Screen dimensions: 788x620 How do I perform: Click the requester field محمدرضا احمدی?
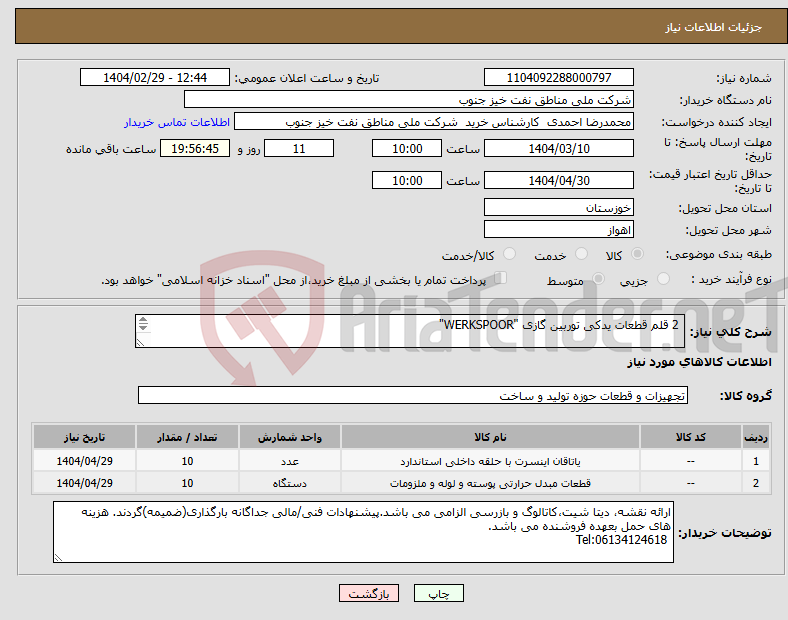pos(434,122)
